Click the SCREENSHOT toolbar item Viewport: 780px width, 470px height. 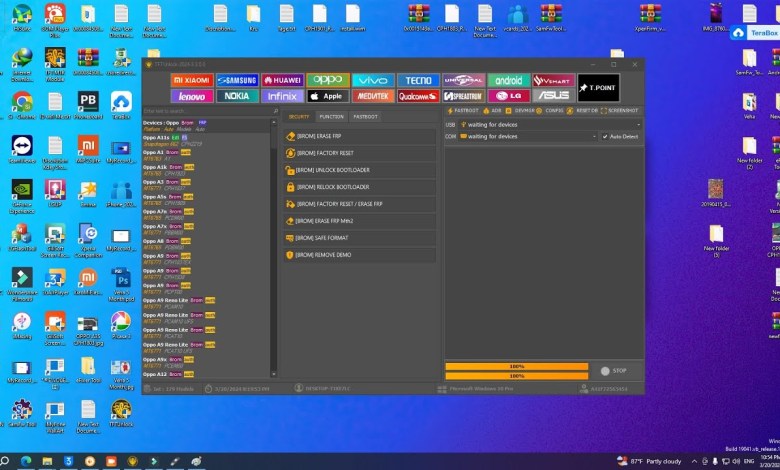click(619, 110)
